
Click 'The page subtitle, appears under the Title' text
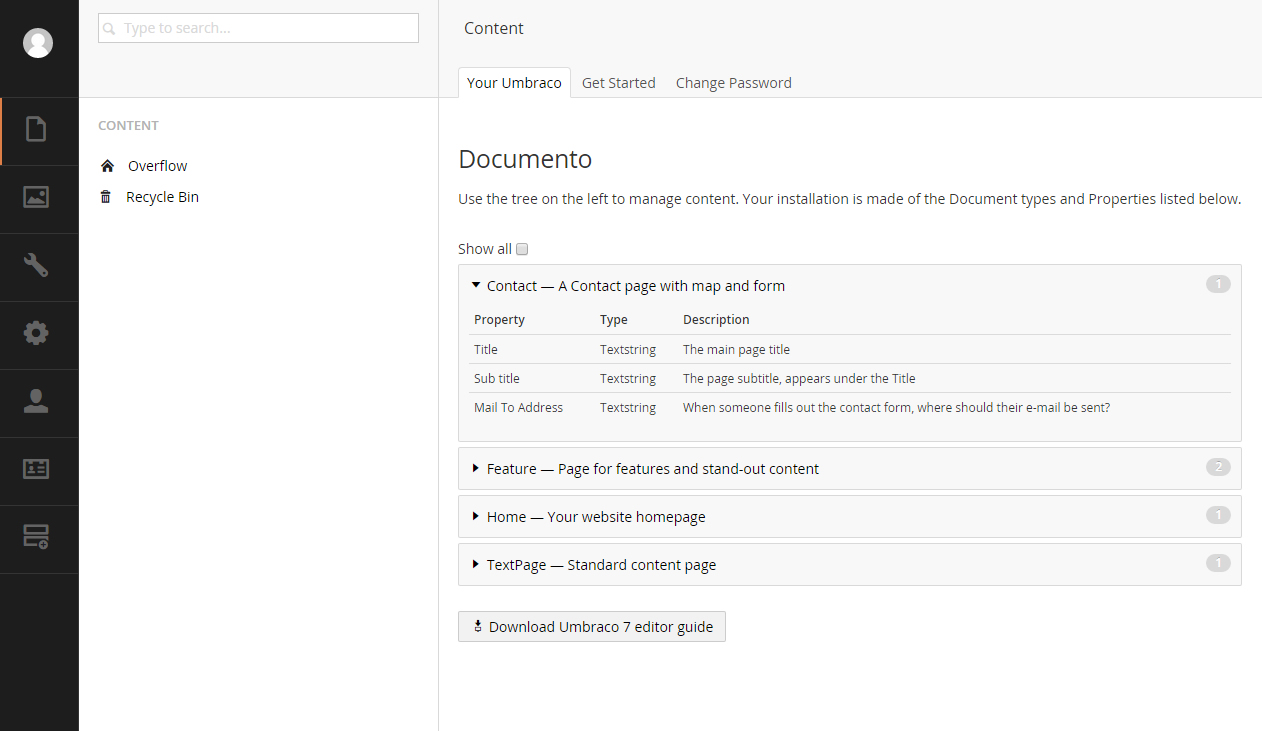[x=799, y=379]
